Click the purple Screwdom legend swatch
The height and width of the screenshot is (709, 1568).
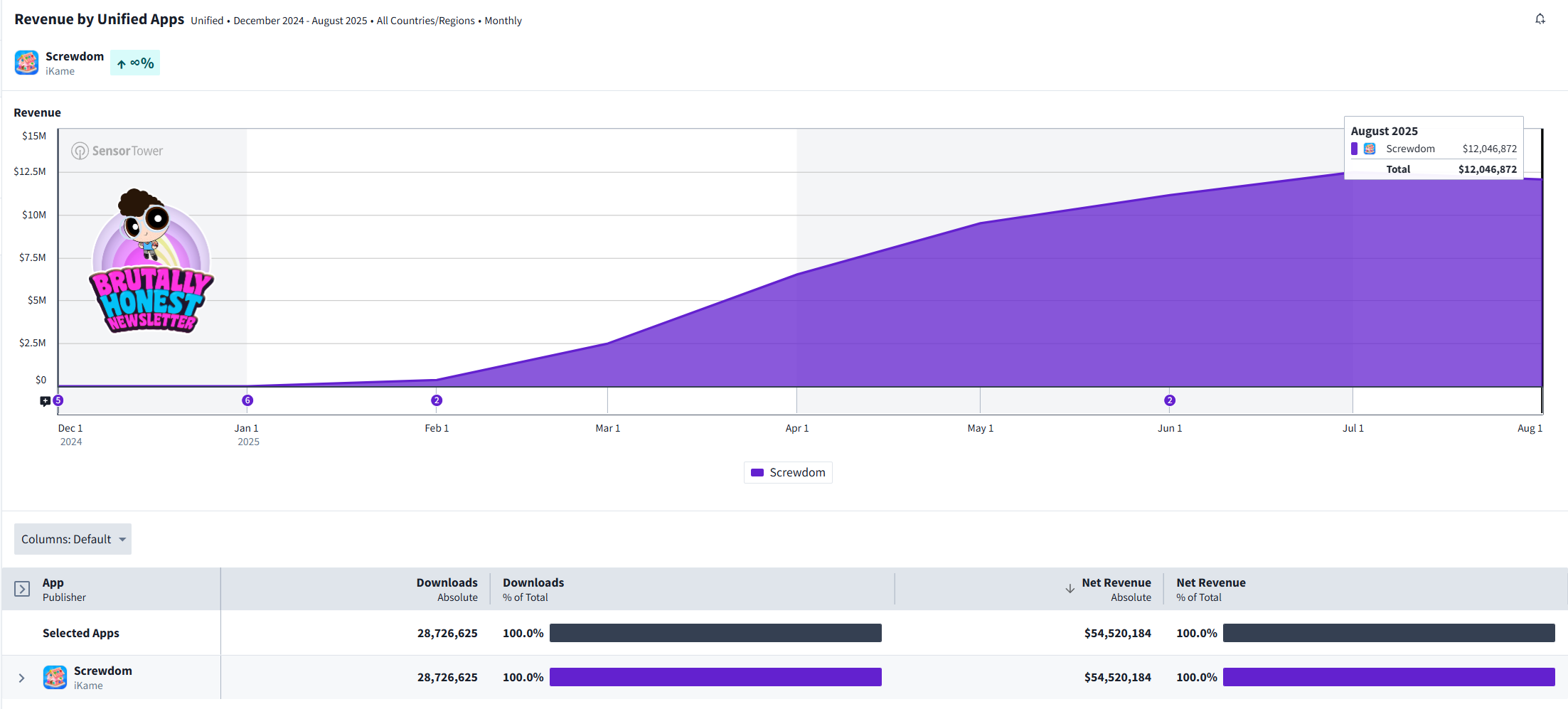[x=757, y=473]
